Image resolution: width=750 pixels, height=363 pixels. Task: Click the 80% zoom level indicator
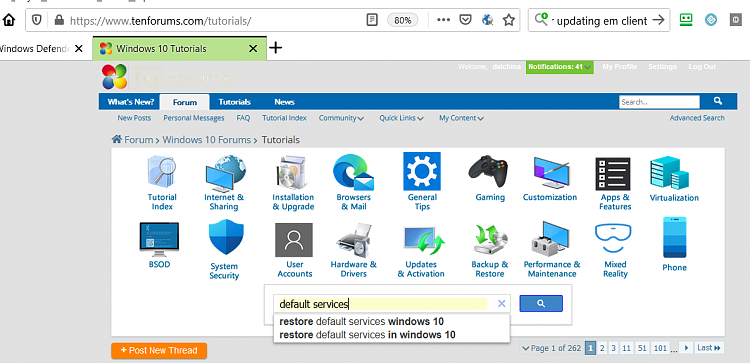(x=402, y=20)
